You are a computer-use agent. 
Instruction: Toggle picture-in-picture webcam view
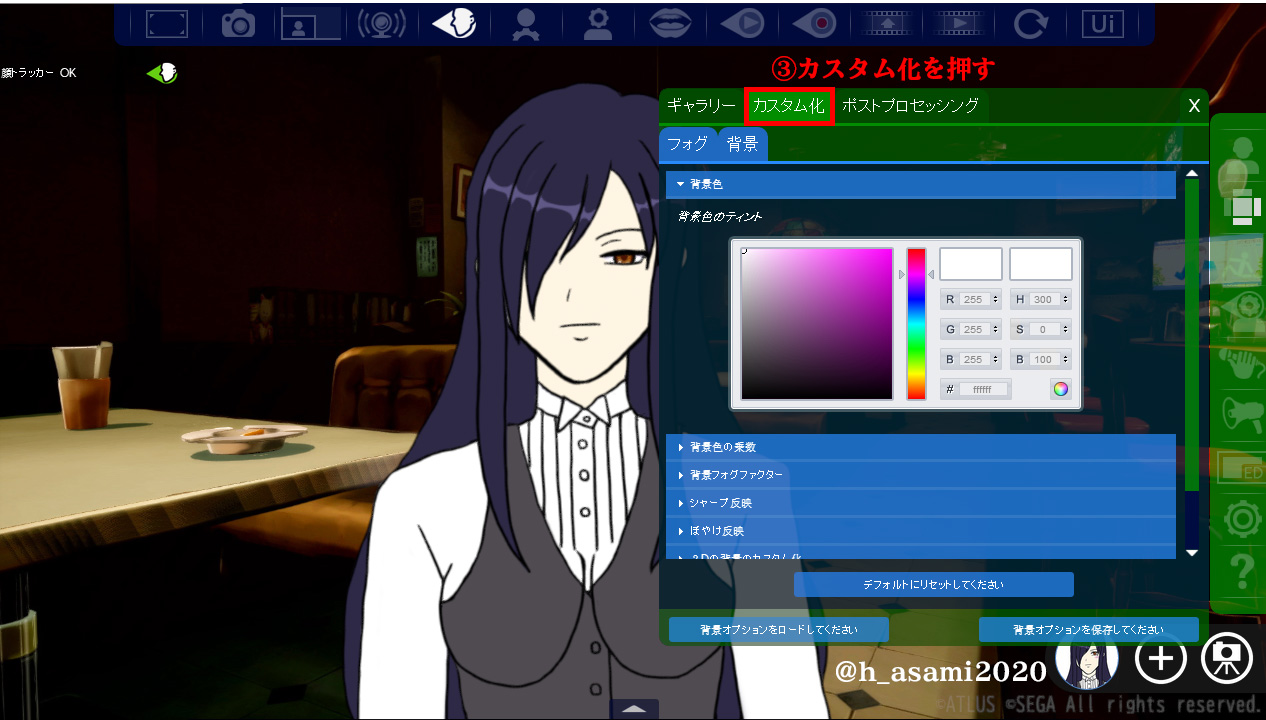click(x=310, y=23)
